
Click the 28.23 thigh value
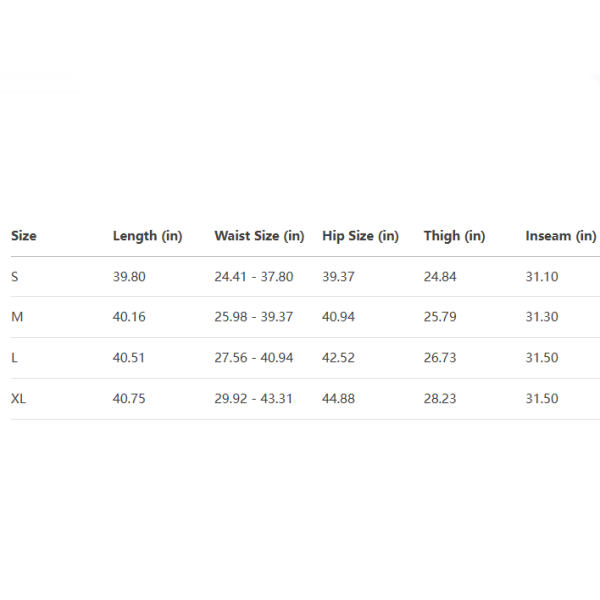440,398
